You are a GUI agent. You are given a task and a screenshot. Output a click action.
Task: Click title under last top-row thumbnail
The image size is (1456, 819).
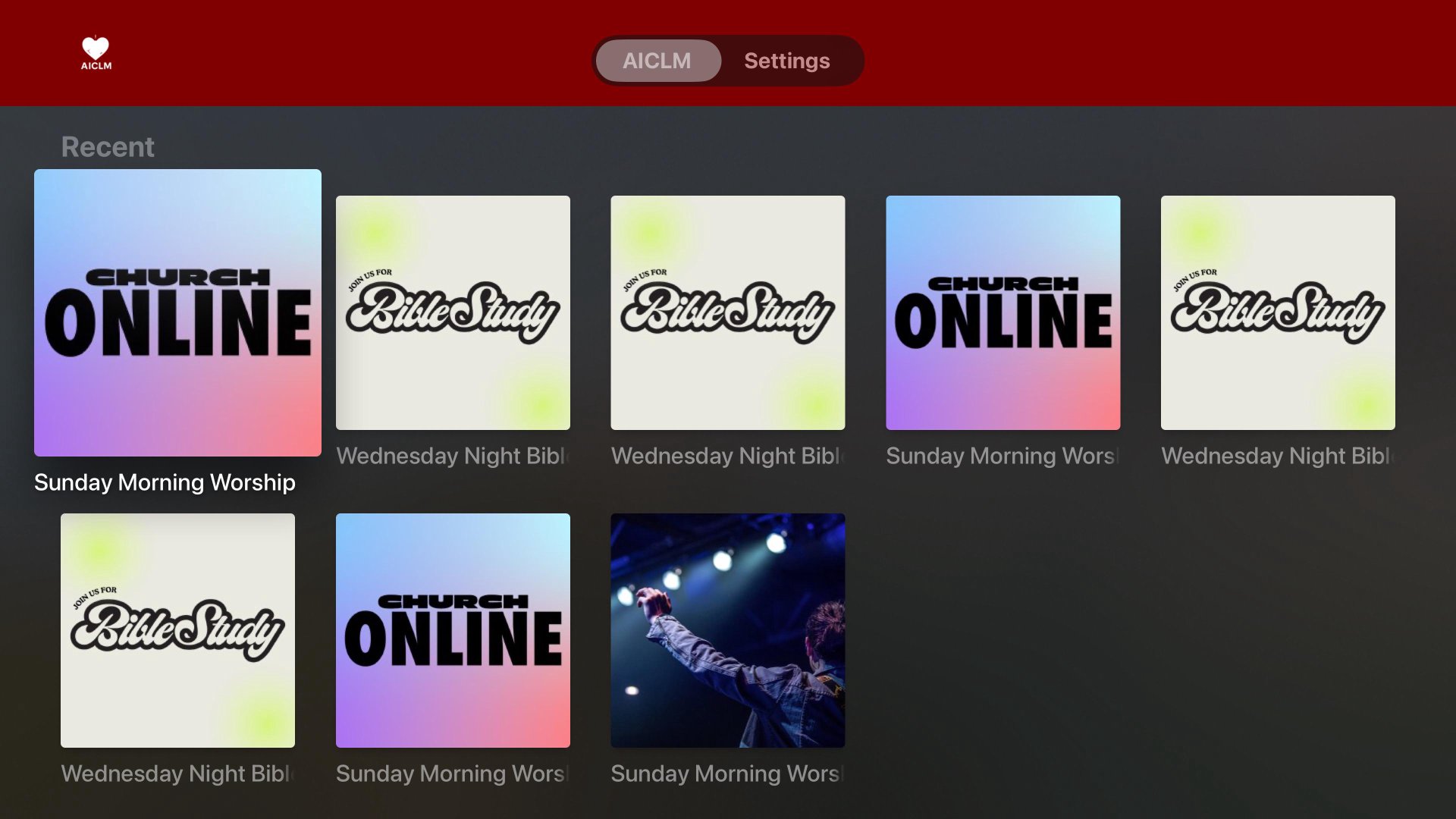coord(1277,456)
